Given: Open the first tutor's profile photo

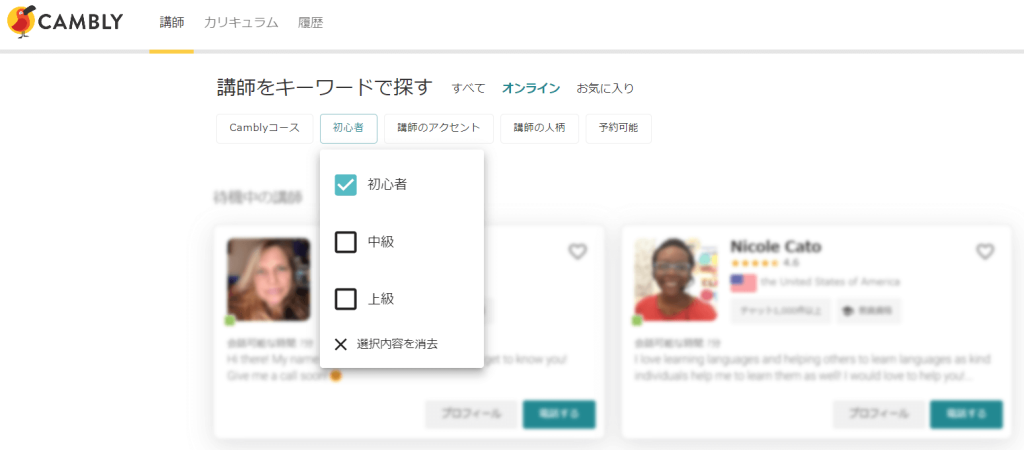Looking at the screenshot, I should (268, 279).
